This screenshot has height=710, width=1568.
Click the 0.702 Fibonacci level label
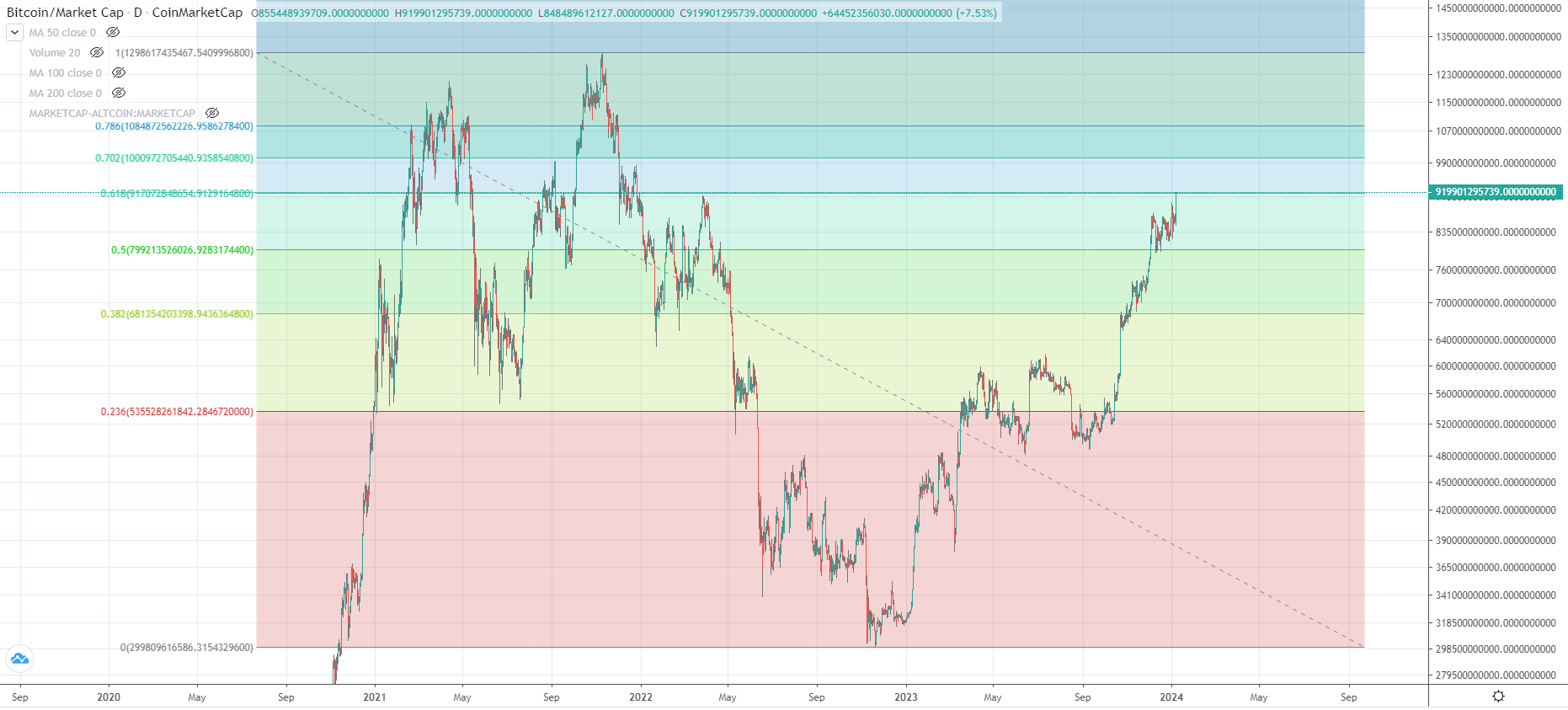tap(174, 158)
